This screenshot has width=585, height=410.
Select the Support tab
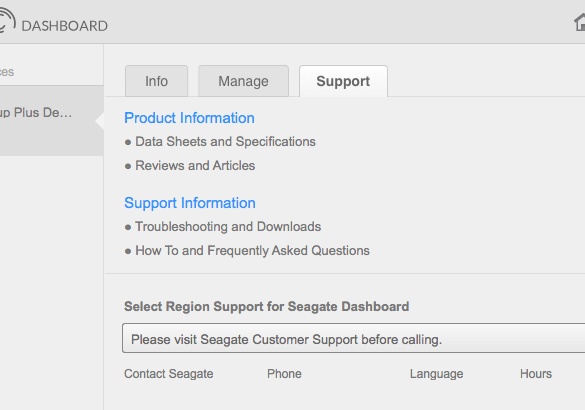343,81
